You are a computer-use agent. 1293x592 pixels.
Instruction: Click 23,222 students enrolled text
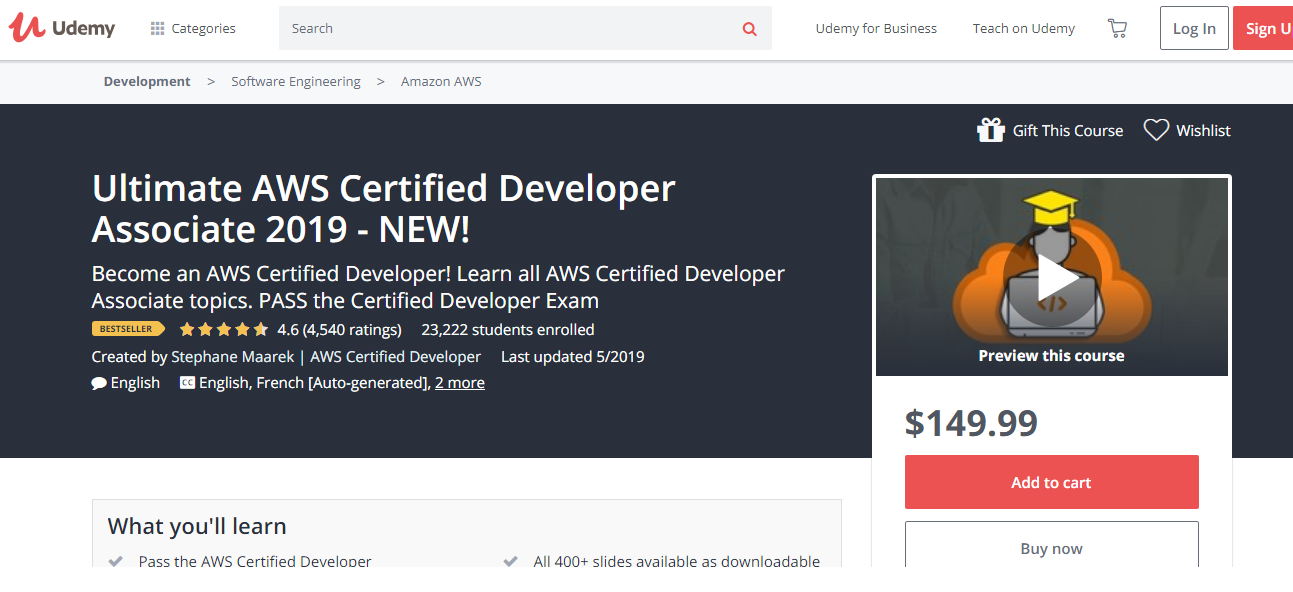[508, 329]
